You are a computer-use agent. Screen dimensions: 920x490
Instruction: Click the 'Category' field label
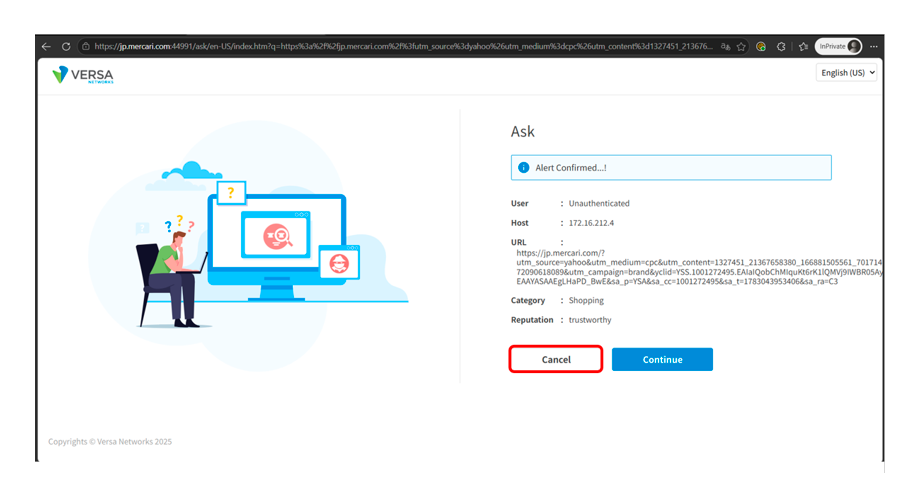tap(528, 300)
